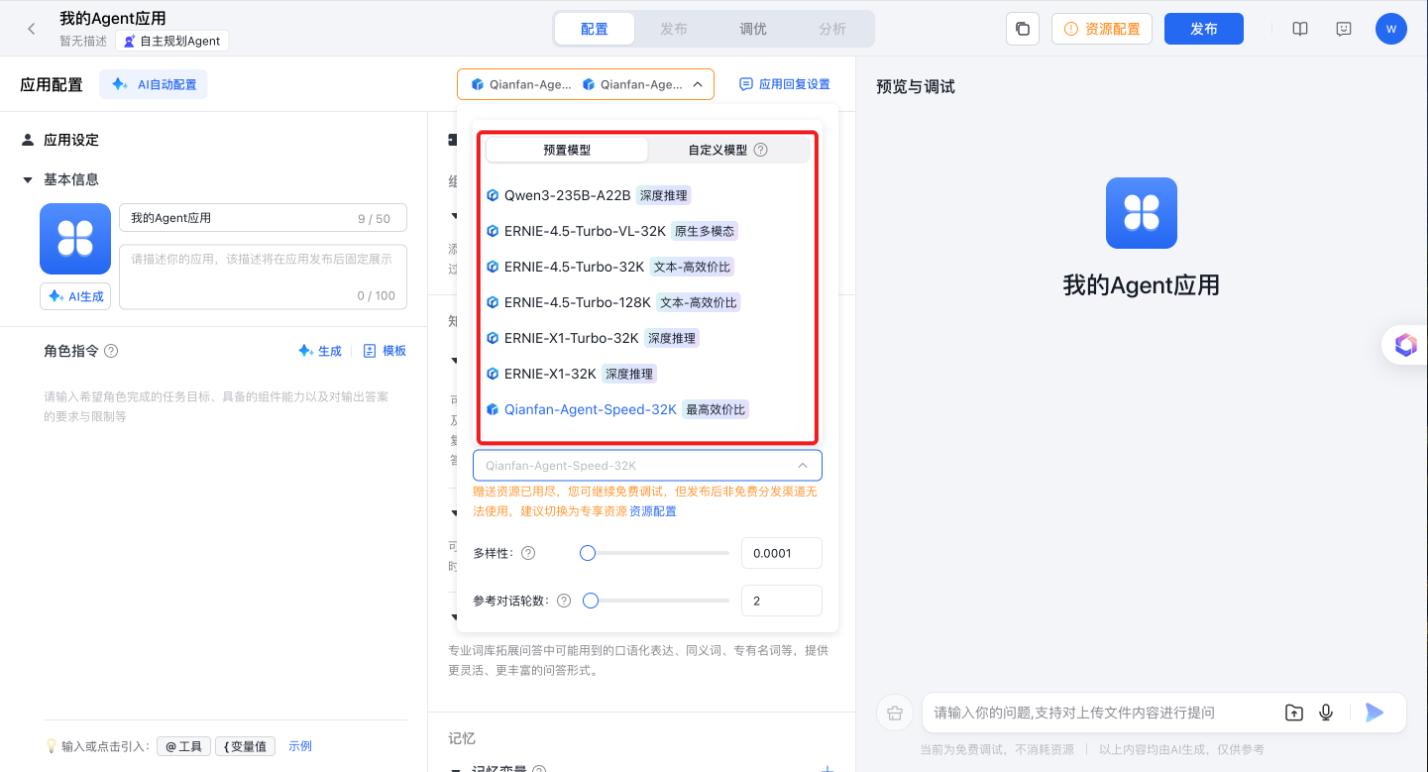The height and width of the screenshot is (772, 1428).
Task: Click the 参考对话轮数 value field
Action: [x=781, y=601]
